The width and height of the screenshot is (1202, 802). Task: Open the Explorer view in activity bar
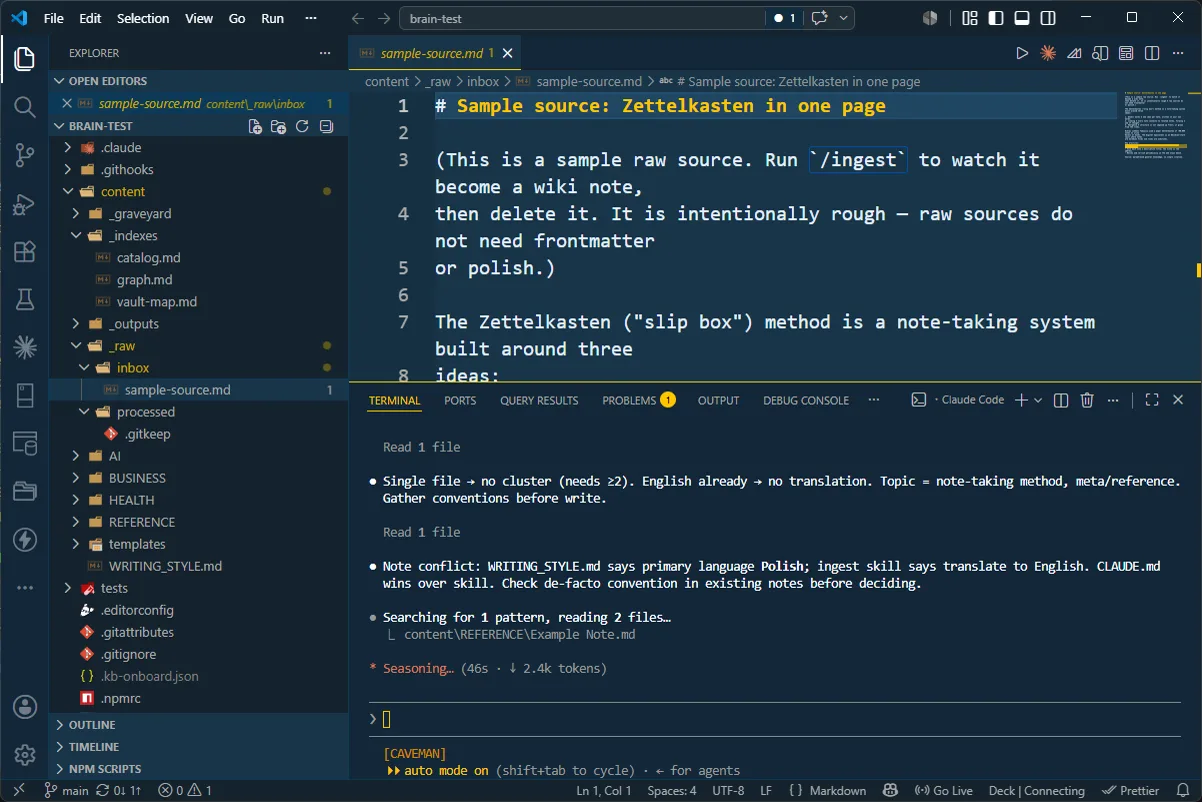[24, 59]
